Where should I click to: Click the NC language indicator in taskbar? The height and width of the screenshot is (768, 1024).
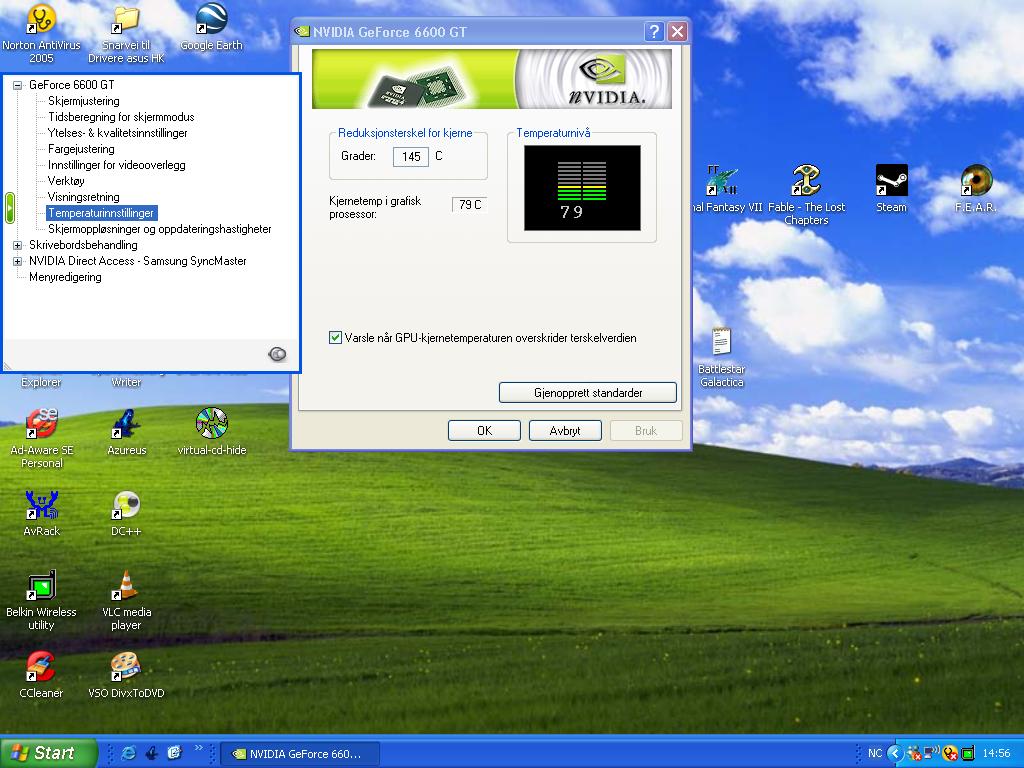[x=875, y=753]
